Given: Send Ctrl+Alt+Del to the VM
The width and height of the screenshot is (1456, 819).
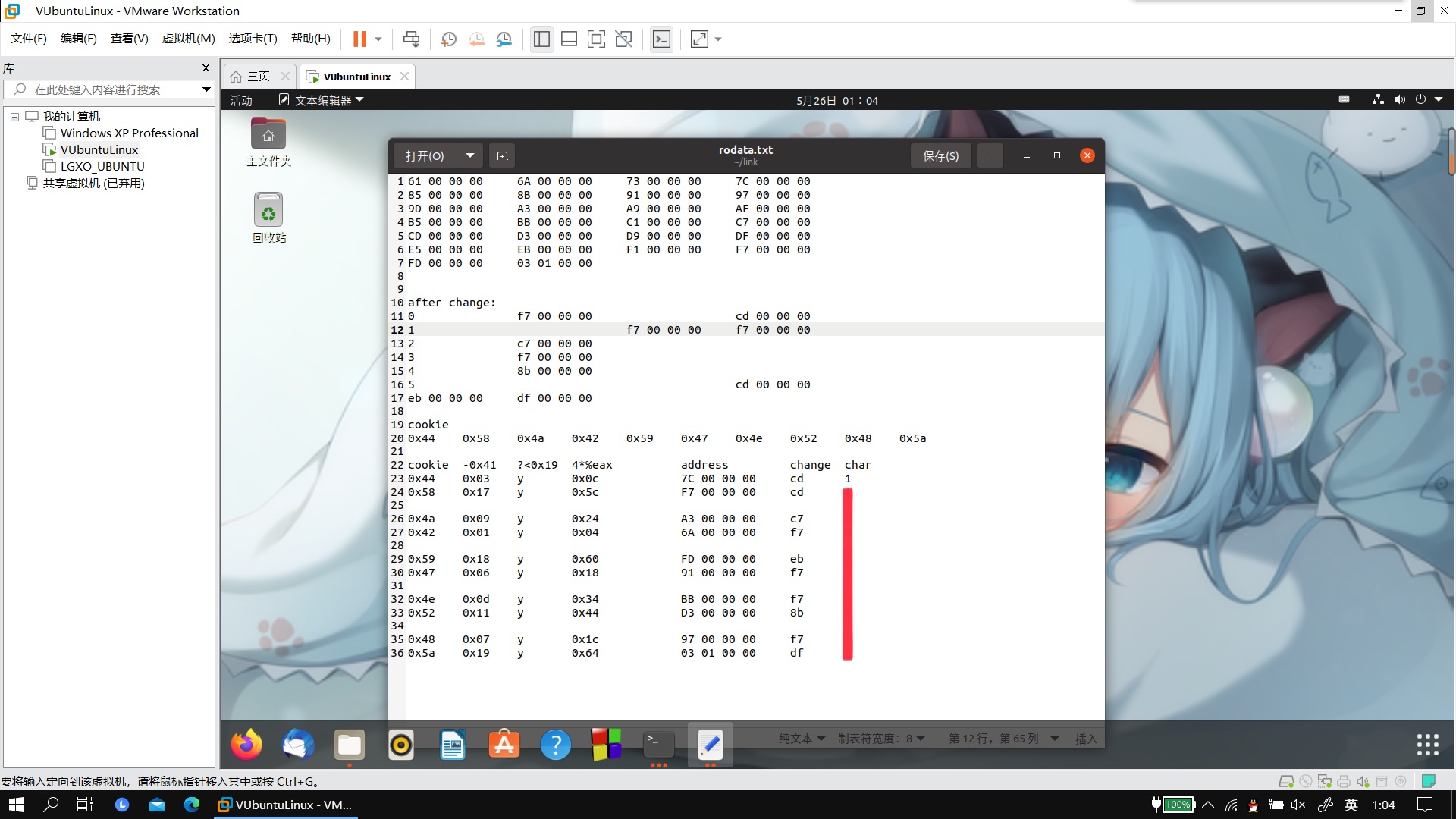Looking at the screenshot, I should [411, 39].
